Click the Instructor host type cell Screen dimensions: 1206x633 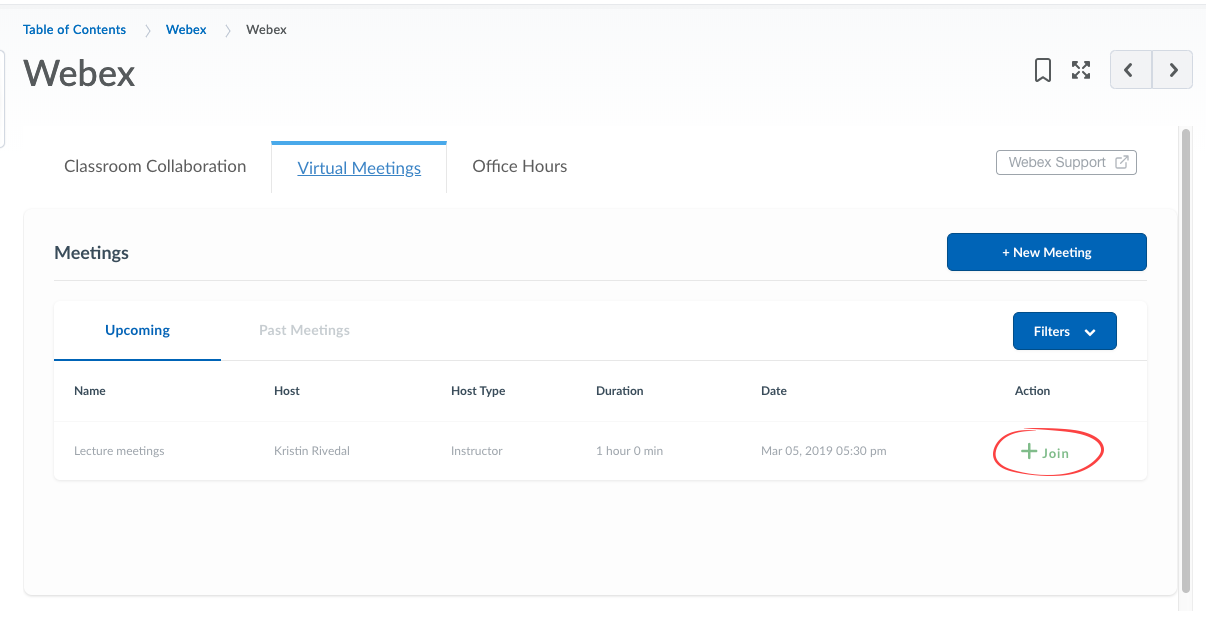point(477,451)
